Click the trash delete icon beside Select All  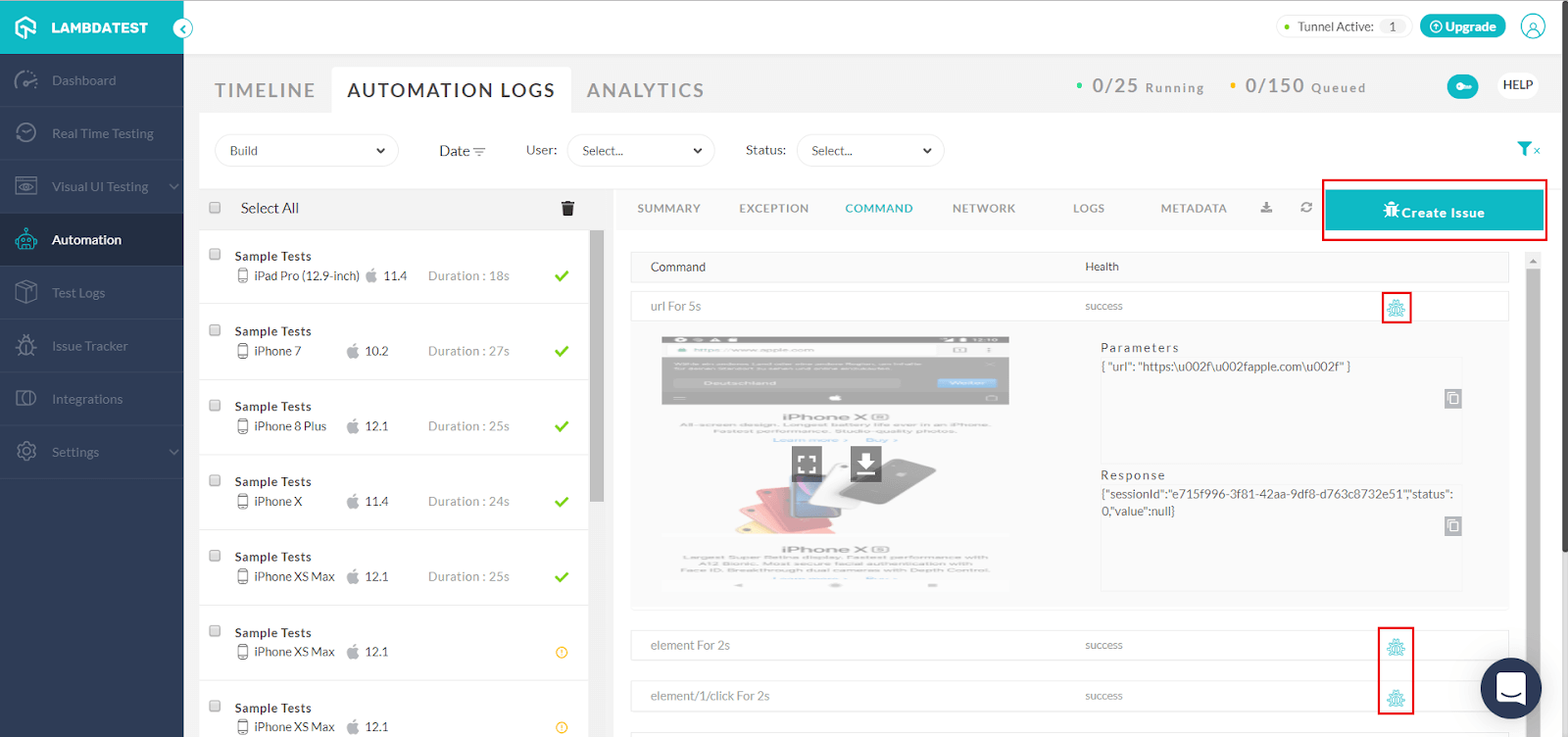pyautogui.click(x=567, y=208)
